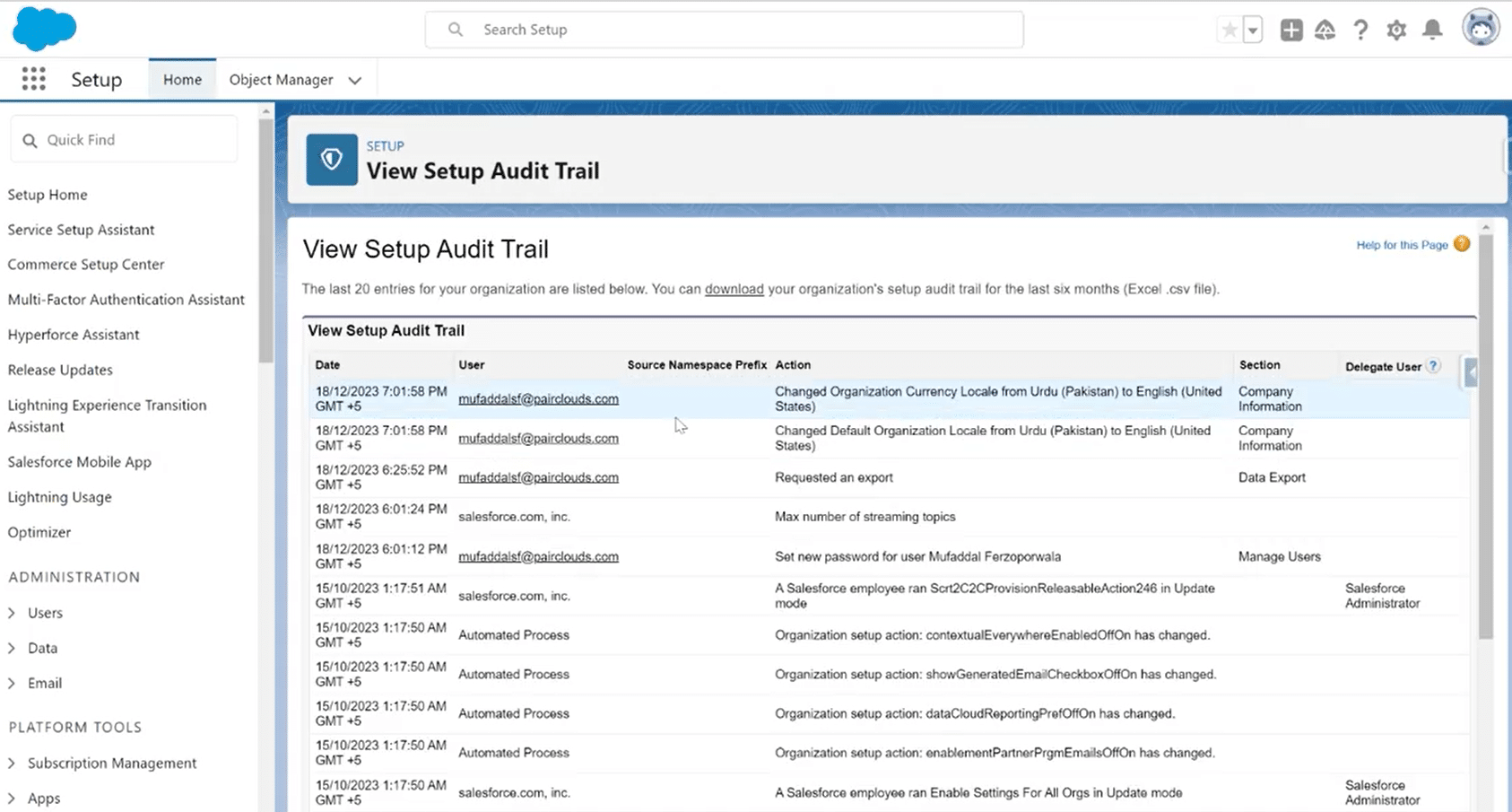Open Lightning Experience Transition Assistant
Image resolution: width=1512 pixels, height=812 pixels.
[x=107, y=415]
